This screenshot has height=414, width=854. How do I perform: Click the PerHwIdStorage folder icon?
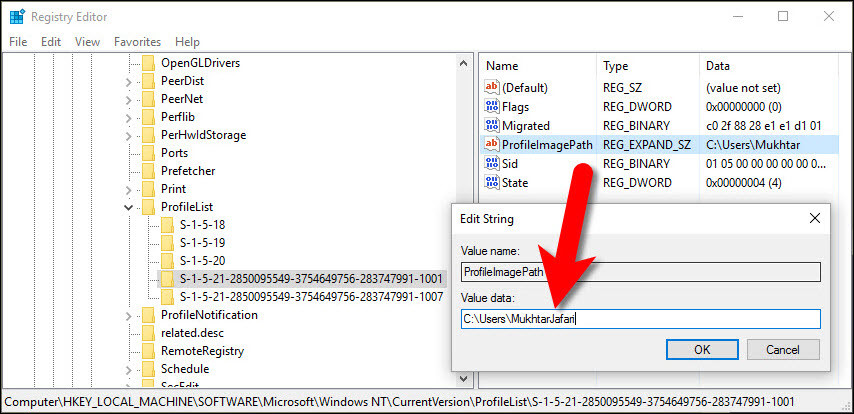click(148, 135)
